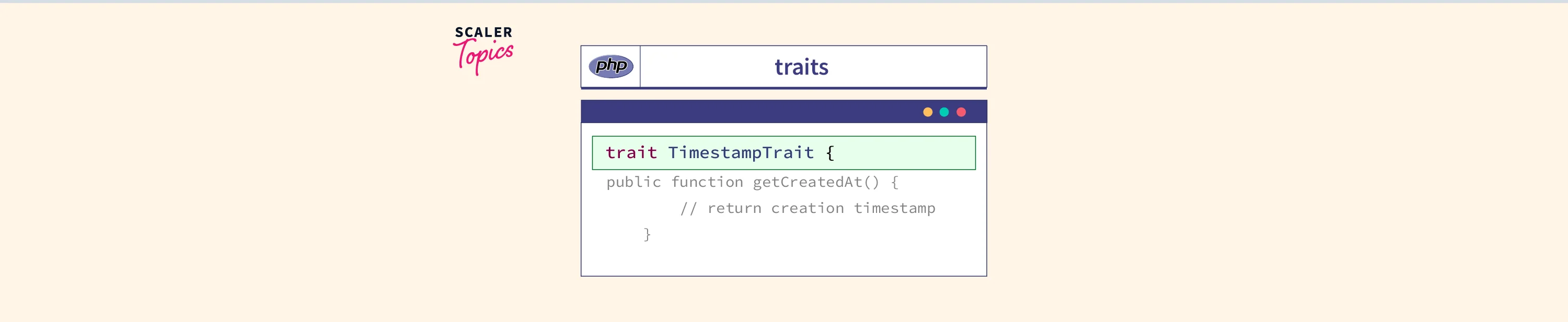
Task: Click the yellow dot in window bar
Action: click(927, 112)
